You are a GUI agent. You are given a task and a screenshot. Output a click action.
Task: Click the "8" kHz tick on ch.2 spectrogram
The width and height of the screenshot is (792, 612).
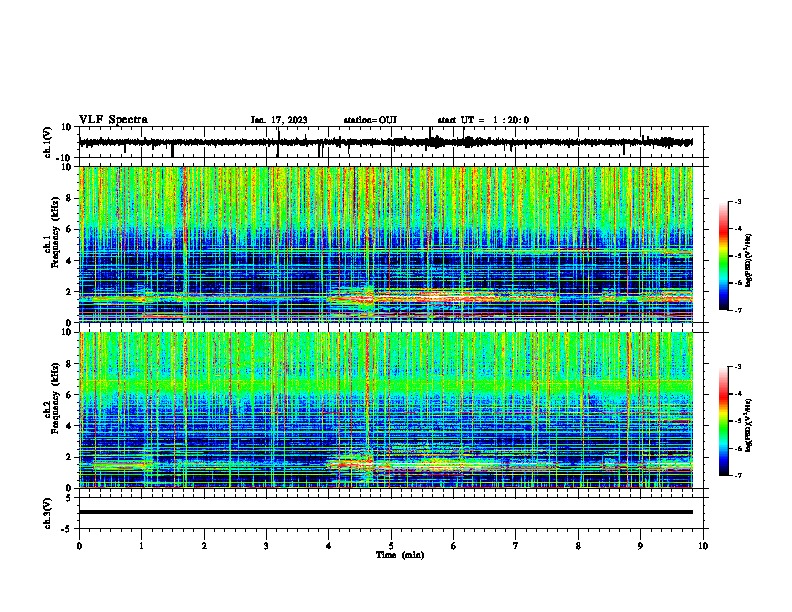[x=69, y=364]
